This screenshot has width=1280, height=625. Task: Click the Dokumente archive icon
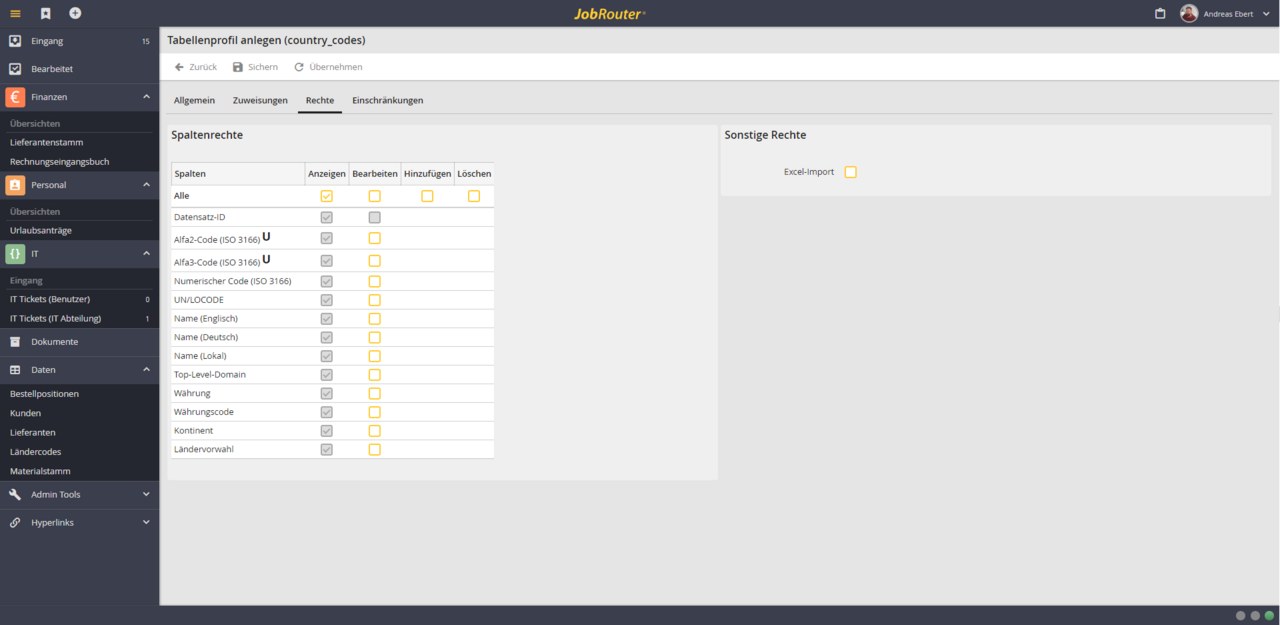(x=15, y=342)
